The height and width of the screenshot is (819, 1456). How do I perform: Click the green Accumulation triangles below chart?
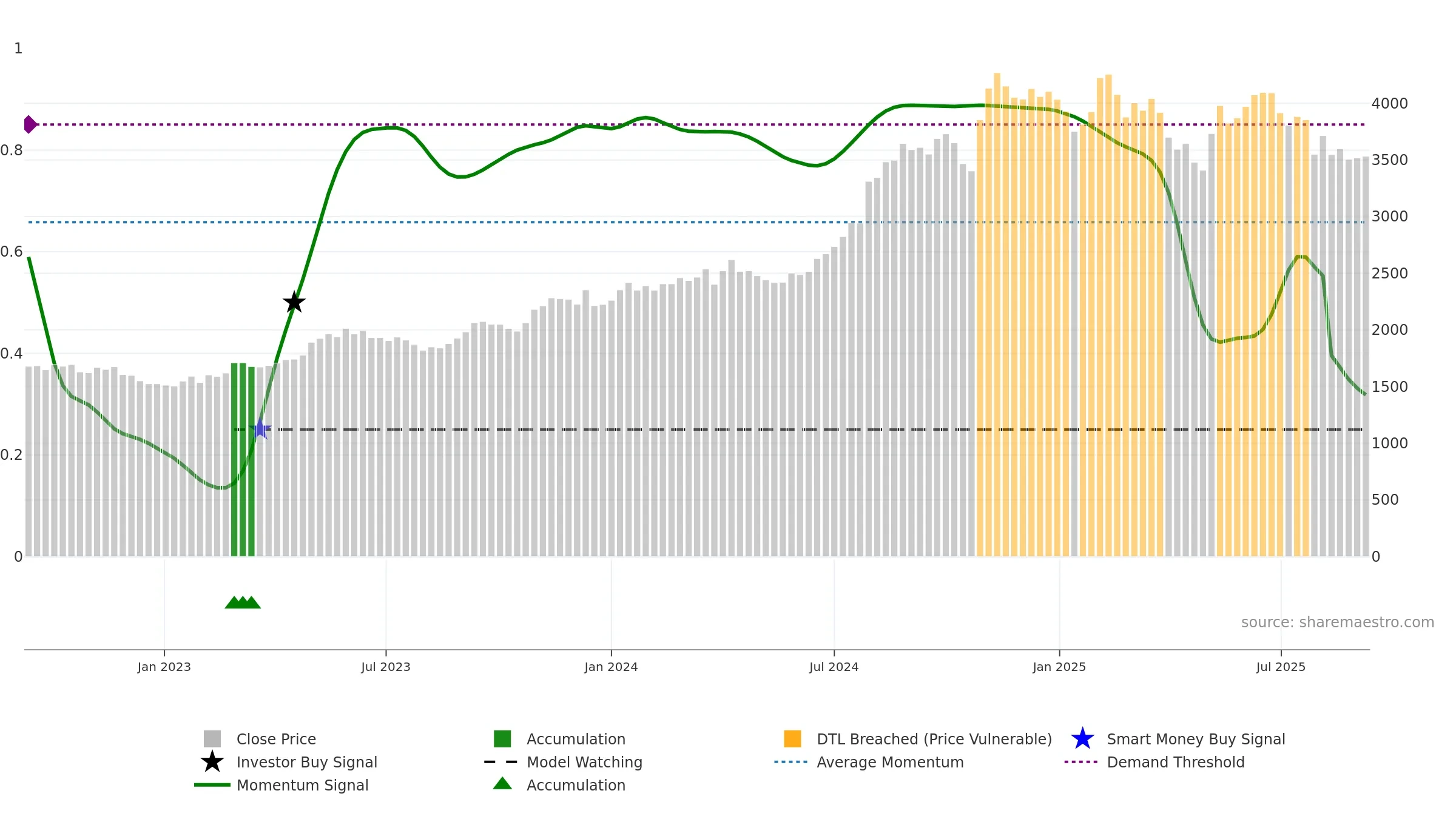pos(243,602)
